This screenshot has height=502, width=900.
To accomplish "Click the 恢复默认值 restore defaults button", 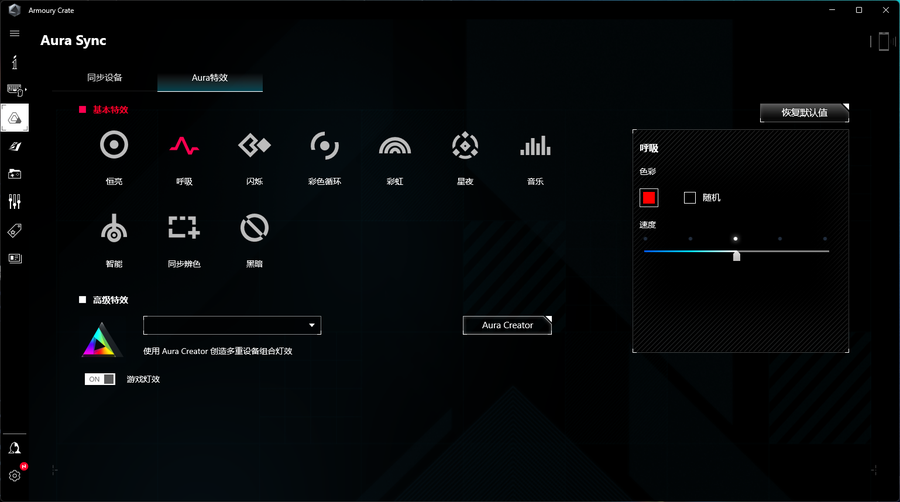I will tap(804, 112).
